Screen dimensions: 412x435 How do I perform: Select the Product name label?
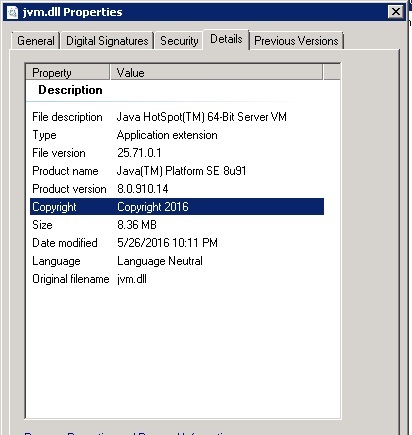tap(65, 171)
